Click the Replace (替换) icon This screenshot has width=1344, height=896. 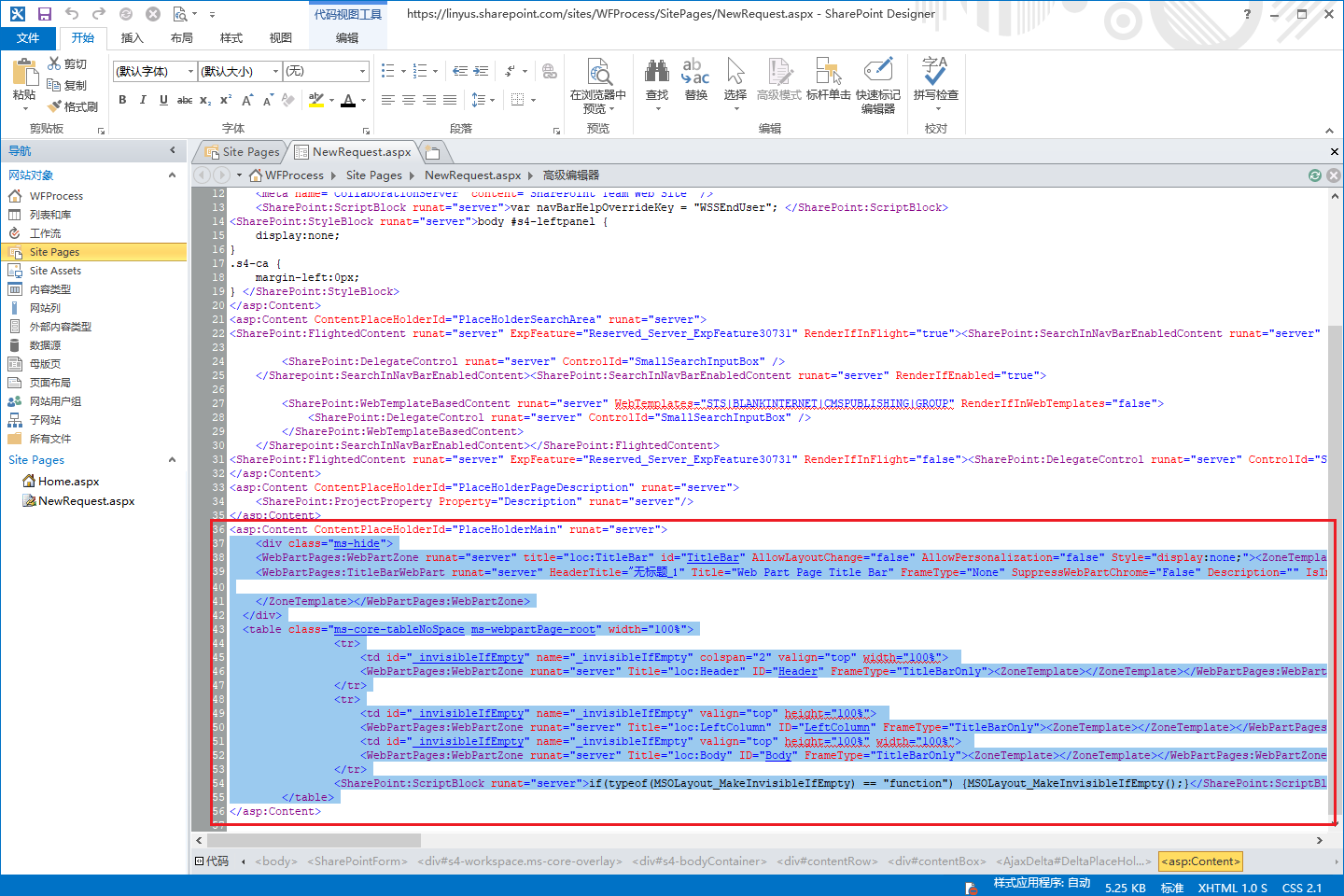(695, 71)
